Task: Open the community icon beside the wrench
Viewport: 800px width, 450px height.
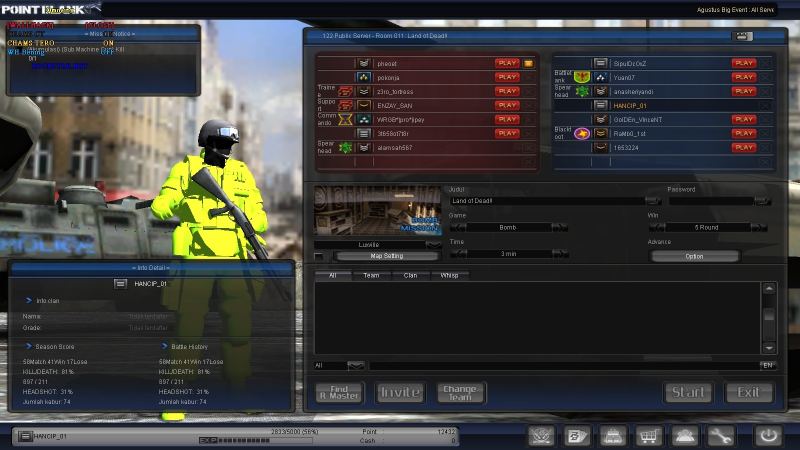Action: click(x=684, y=436)
